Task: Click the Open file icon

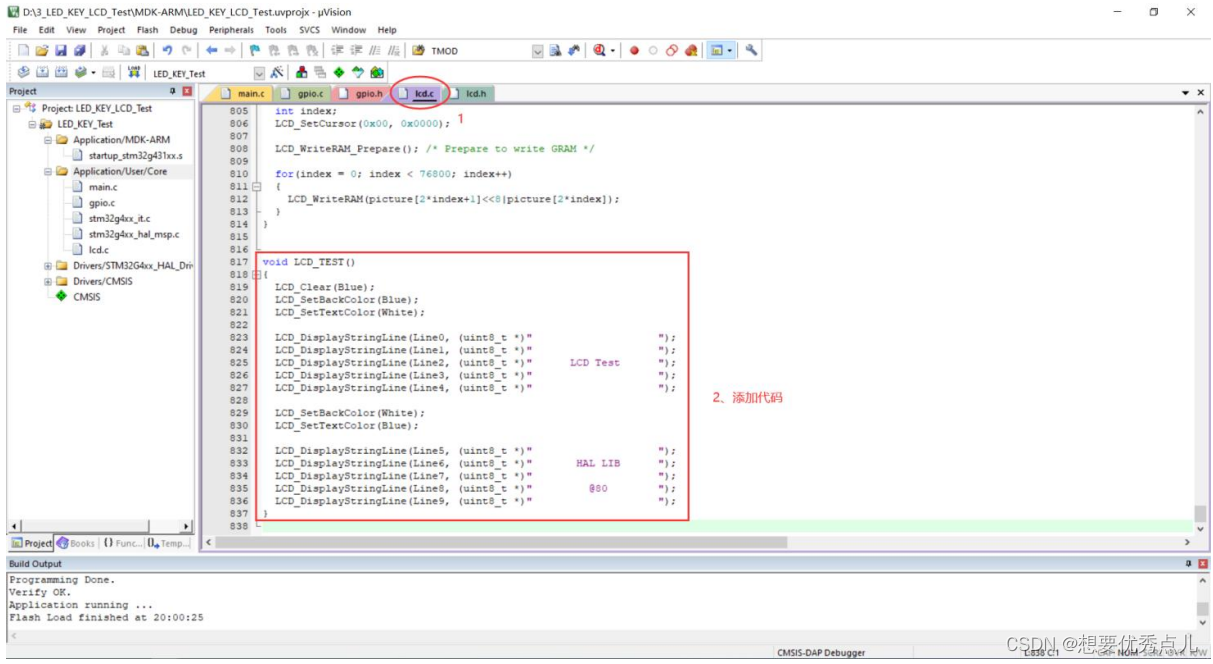Action: (42, 50)
